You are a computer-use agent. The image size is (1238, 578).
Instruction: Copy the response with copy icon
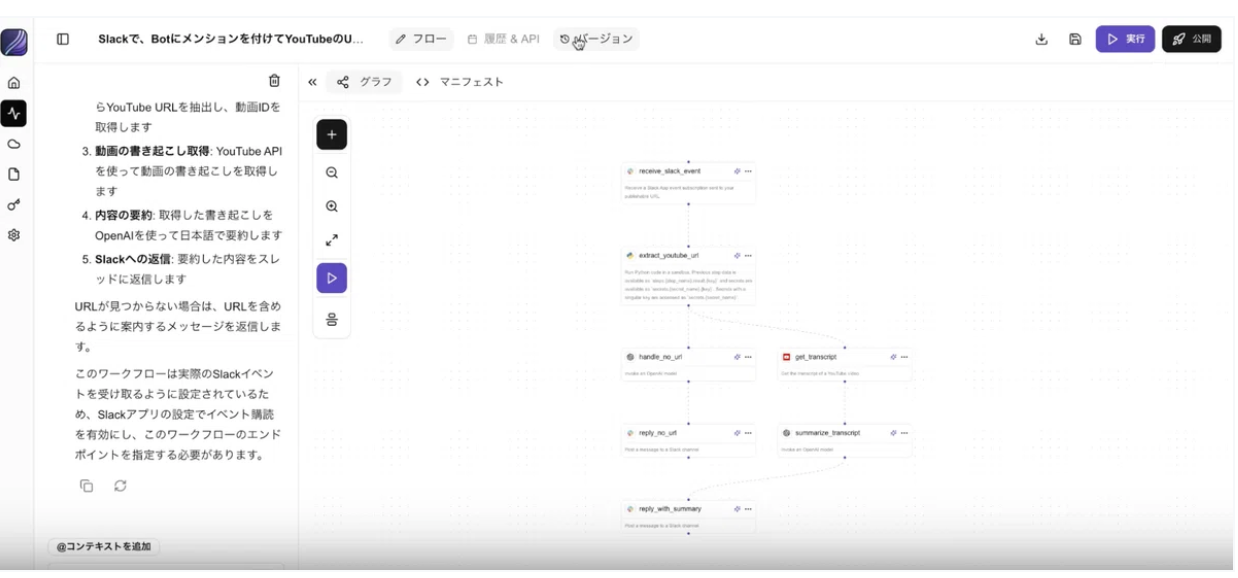87,486
